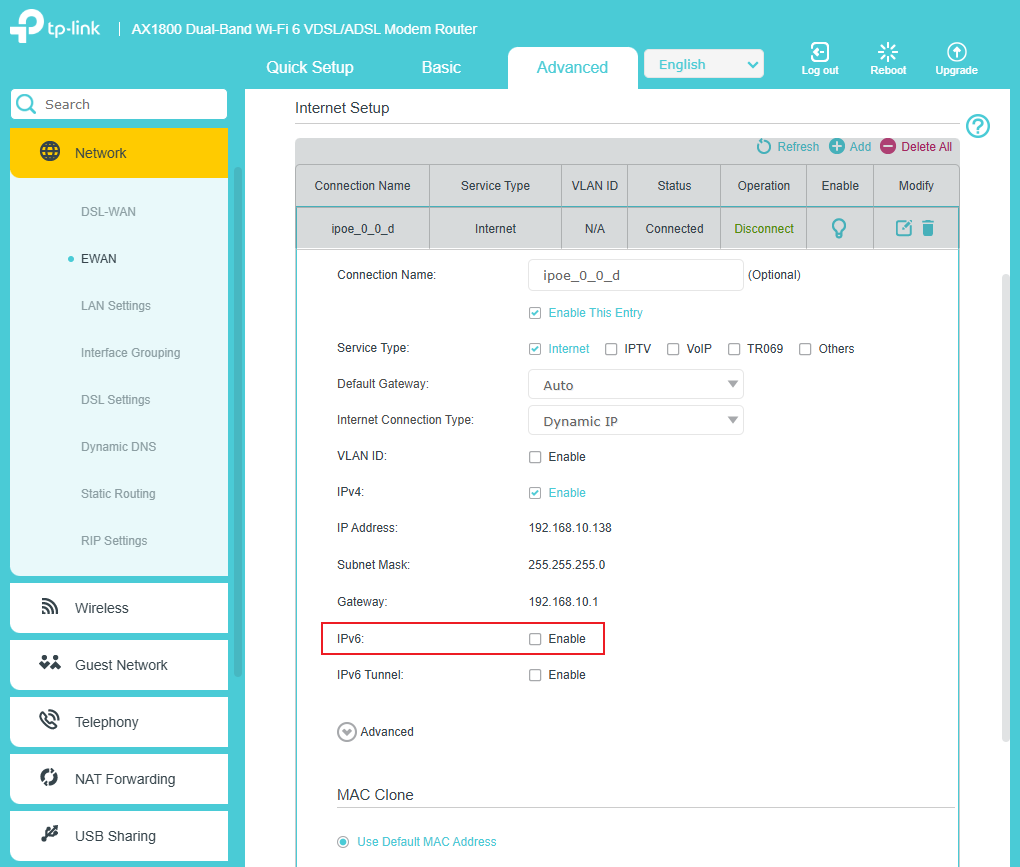The height and width of the screenshot is (867, 1020).
Task: Enable the IPv6 Tunnel checkbox
Action: click(x=535, y=674)
